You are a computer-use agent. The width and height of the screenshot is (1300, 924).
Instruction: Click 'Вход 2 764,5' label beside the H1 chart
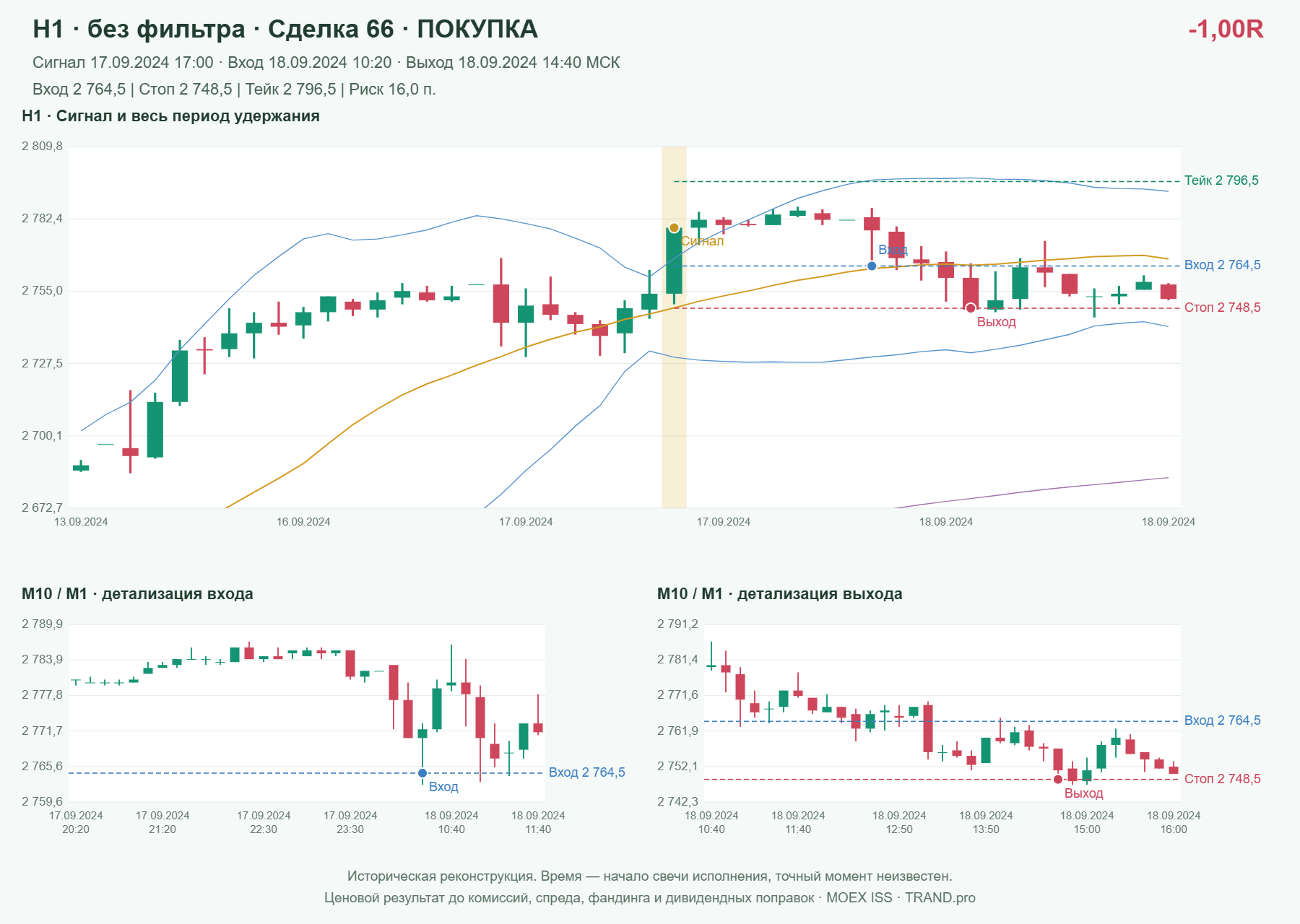click(x=1223, y=265)
